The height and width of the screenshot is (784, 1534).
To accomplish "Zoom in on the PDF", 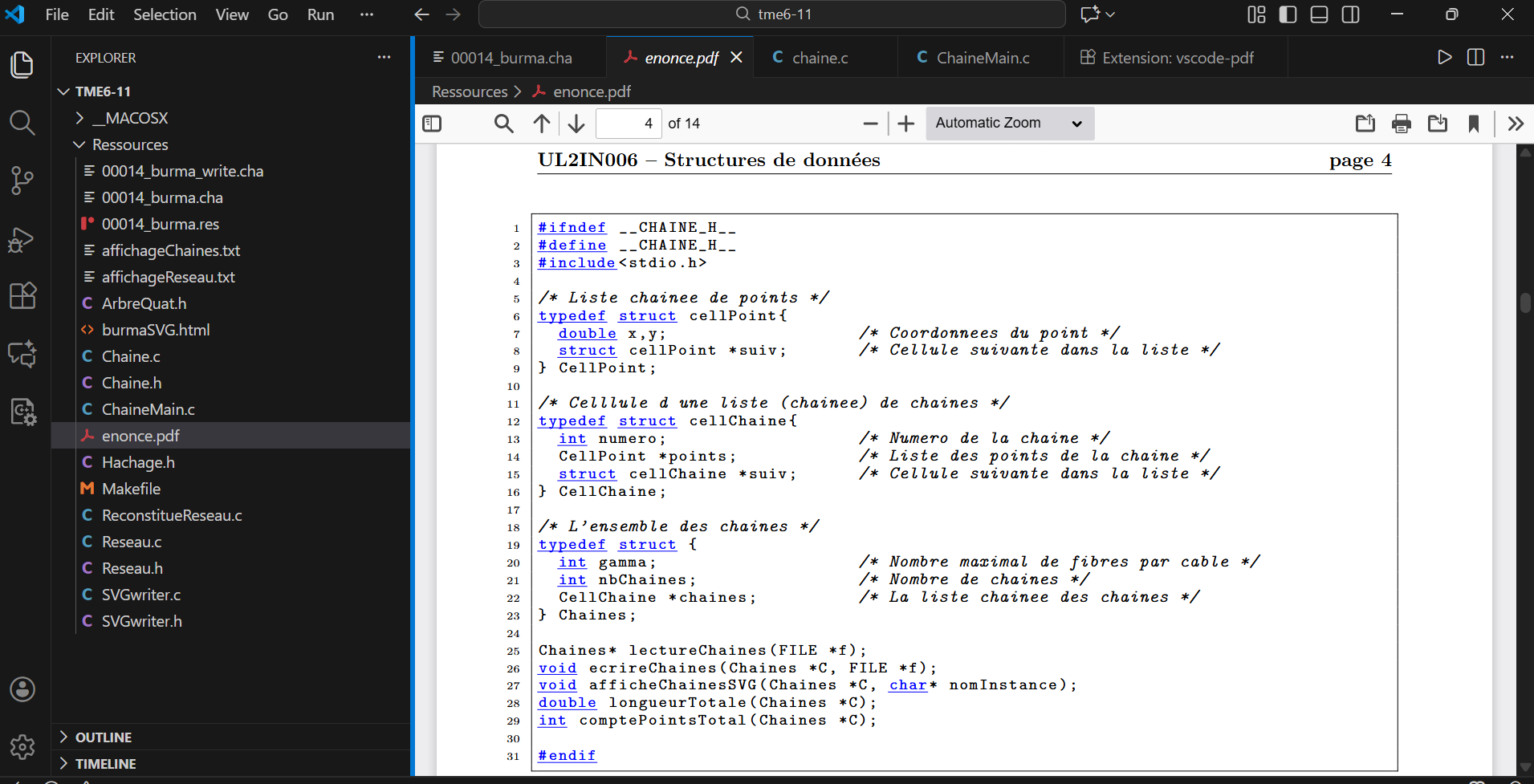I will [x=905, y=124].
